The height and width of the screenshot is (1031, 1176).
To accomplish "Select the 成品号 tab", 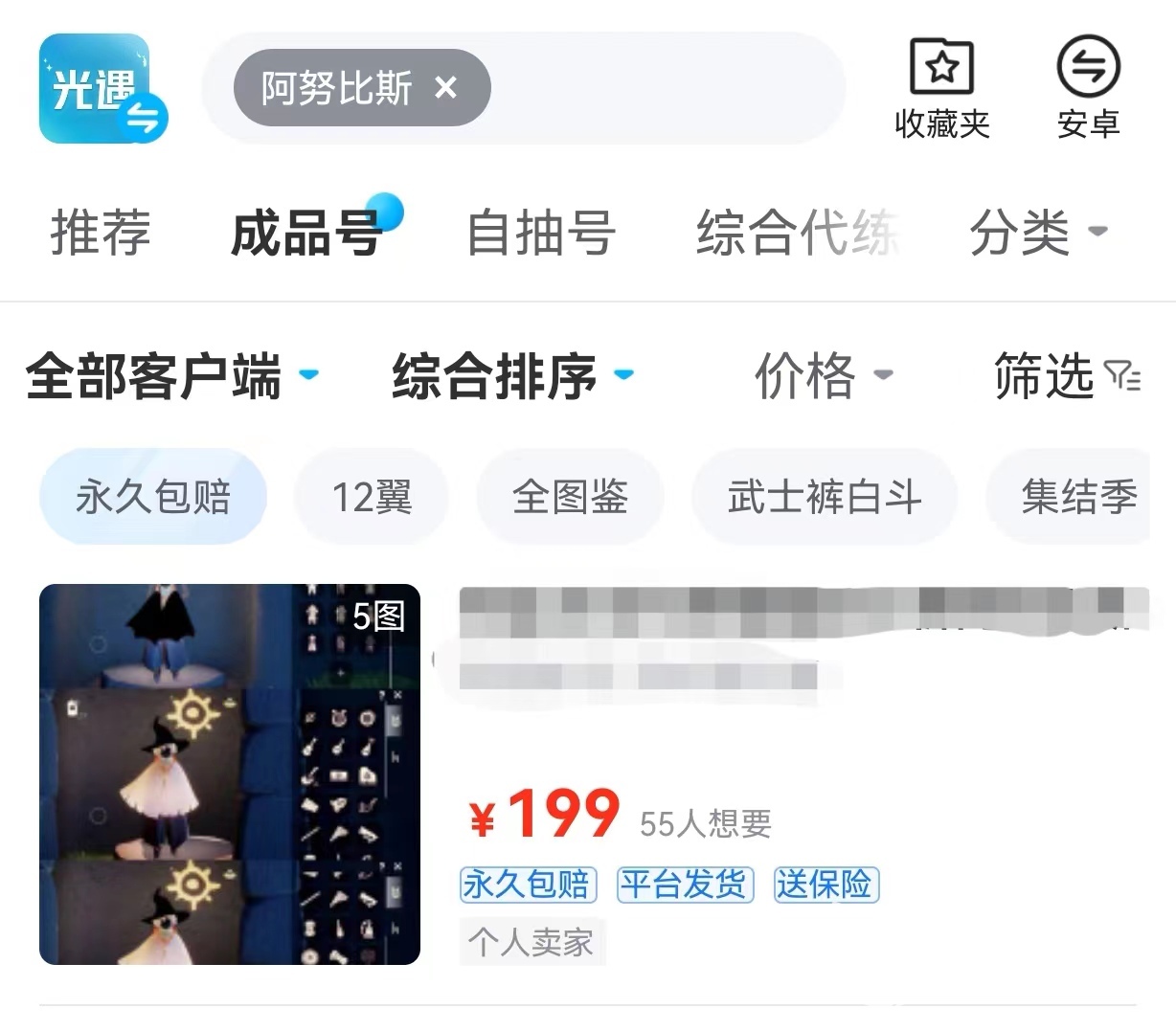I will coord(305,232).
